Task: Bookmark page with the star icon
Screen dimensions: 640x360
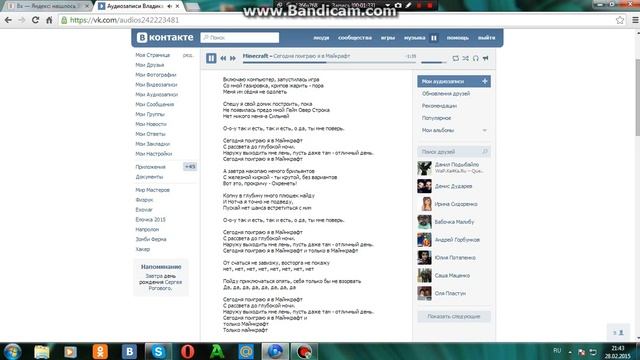Action: click(620, 20)
